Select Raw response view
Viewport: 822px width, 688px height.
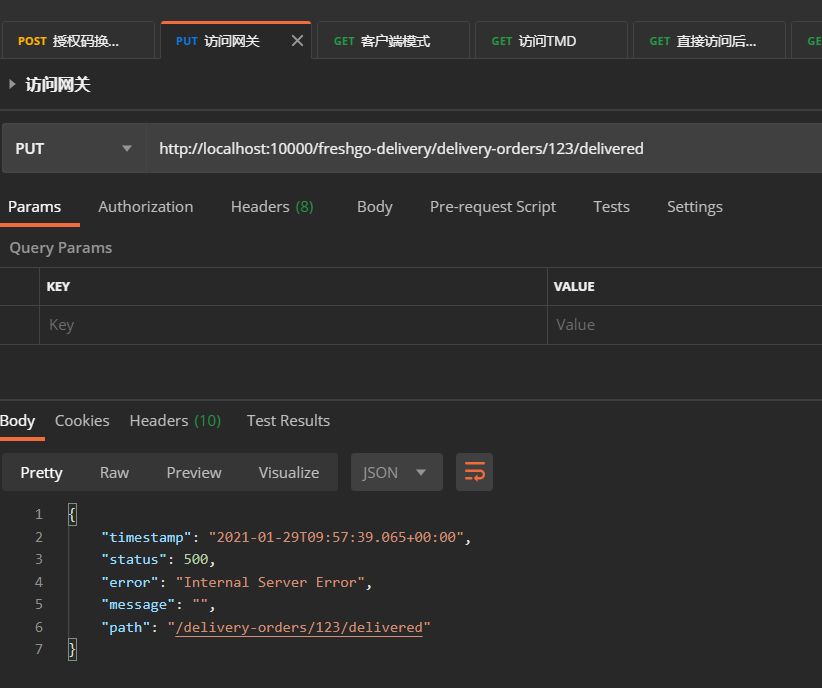click(114, 472)
